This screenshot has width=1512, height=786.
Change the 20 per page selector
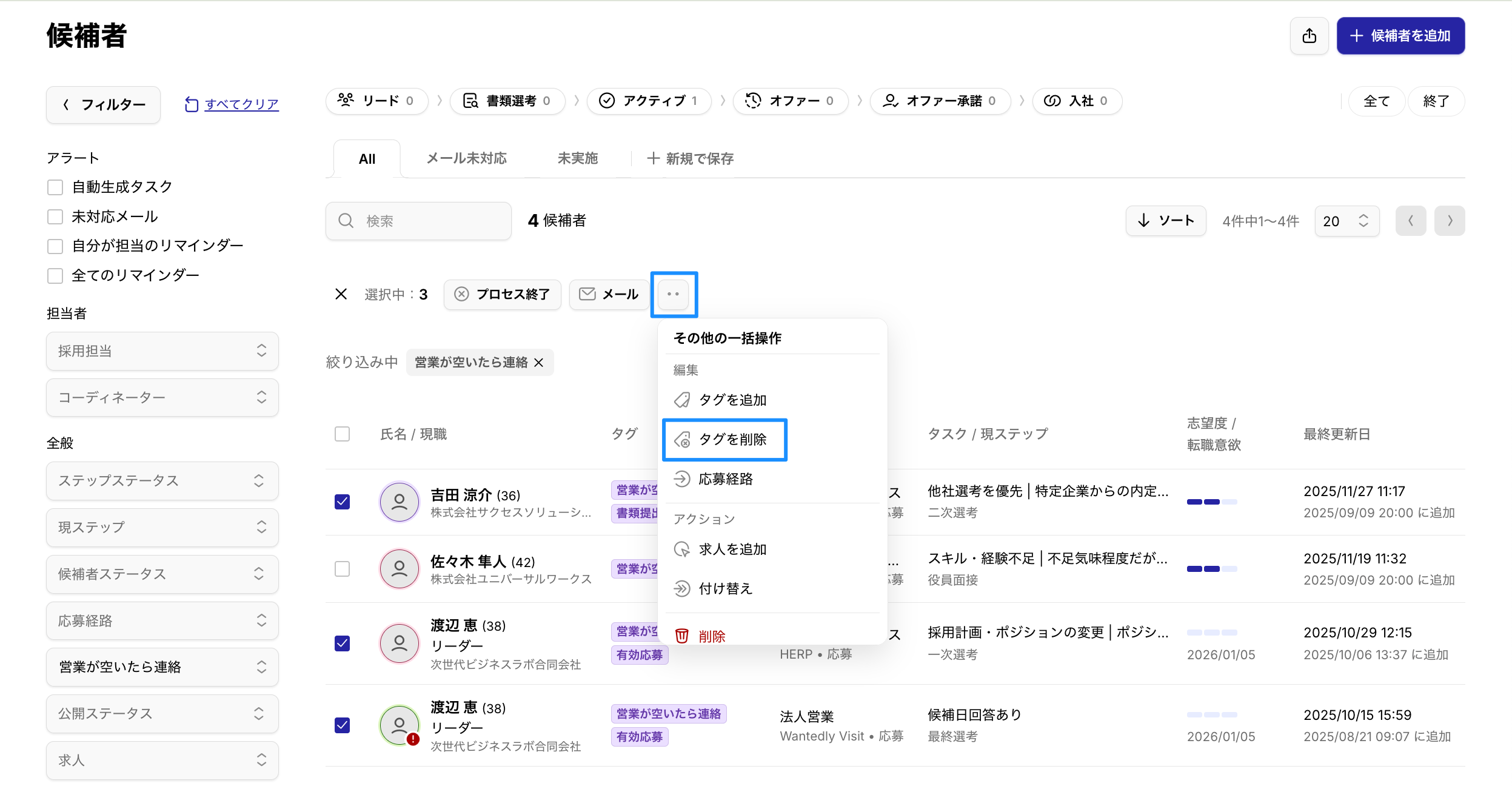click(1346, 221)
